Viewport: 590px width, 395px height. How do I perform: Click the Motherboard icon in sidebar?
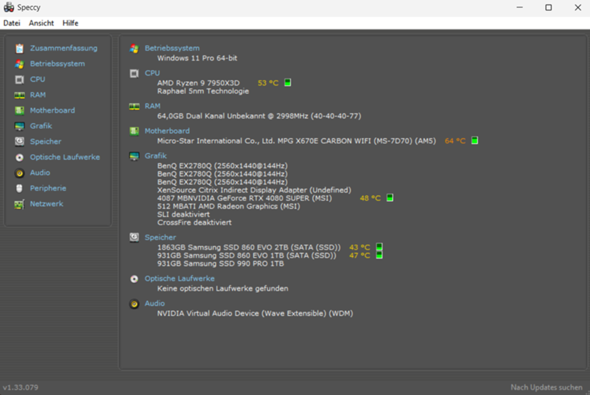(20, 111)
